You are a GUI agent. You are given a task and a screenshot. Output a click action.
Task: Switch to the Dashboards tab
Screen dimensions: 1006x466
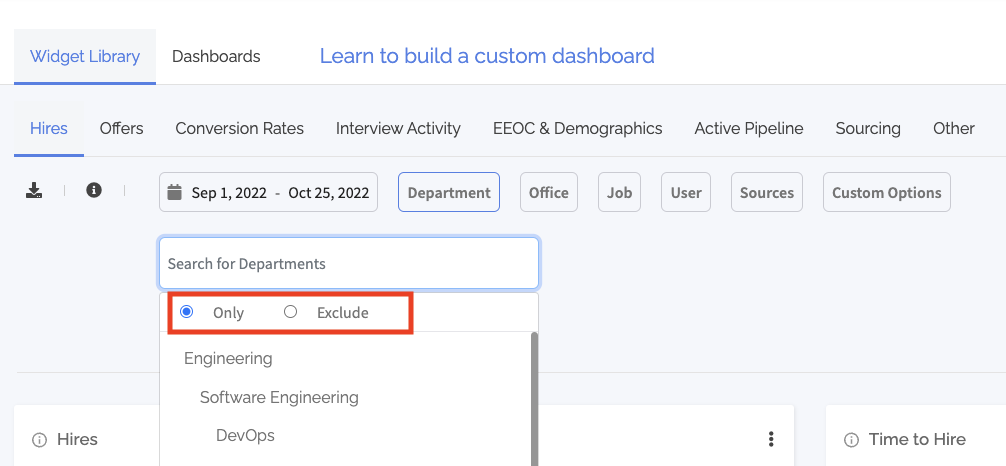pyautogui.click(x=216, y=57)
